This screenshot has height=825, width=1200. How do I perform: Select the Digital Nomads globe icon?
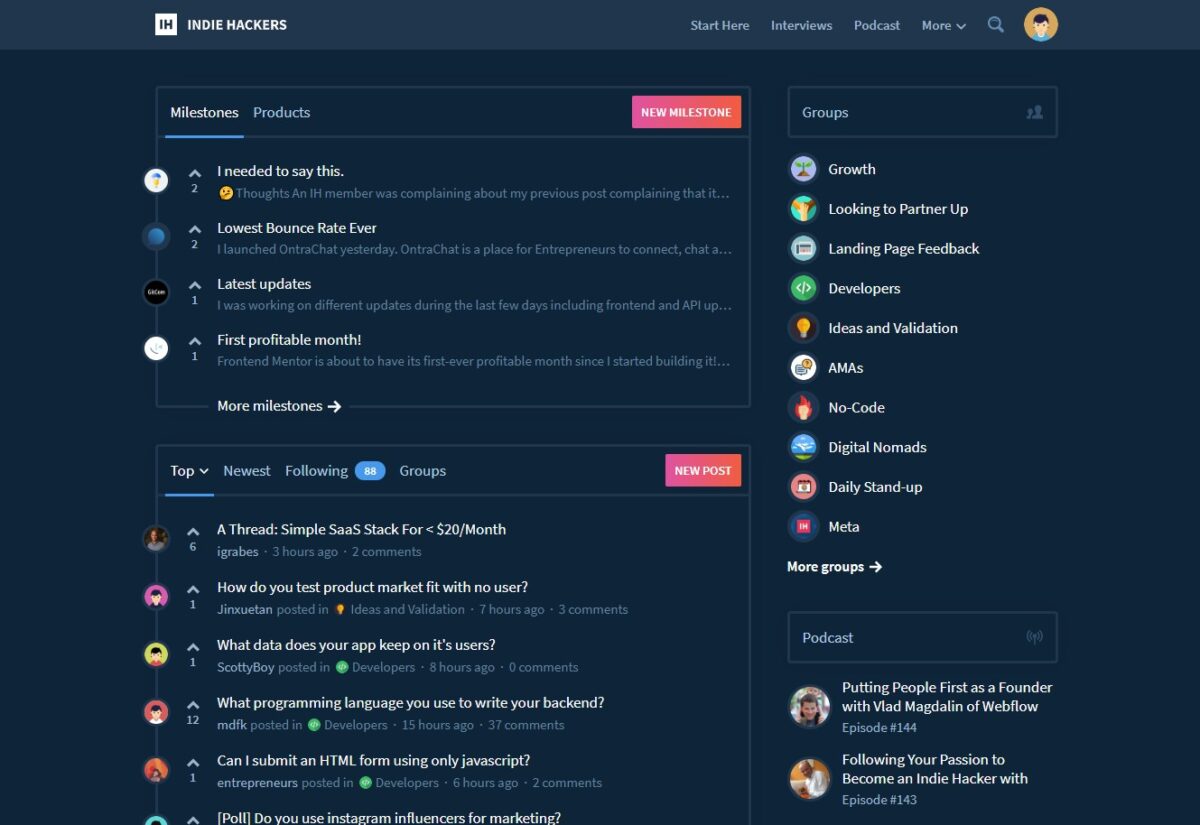point(802,447)
